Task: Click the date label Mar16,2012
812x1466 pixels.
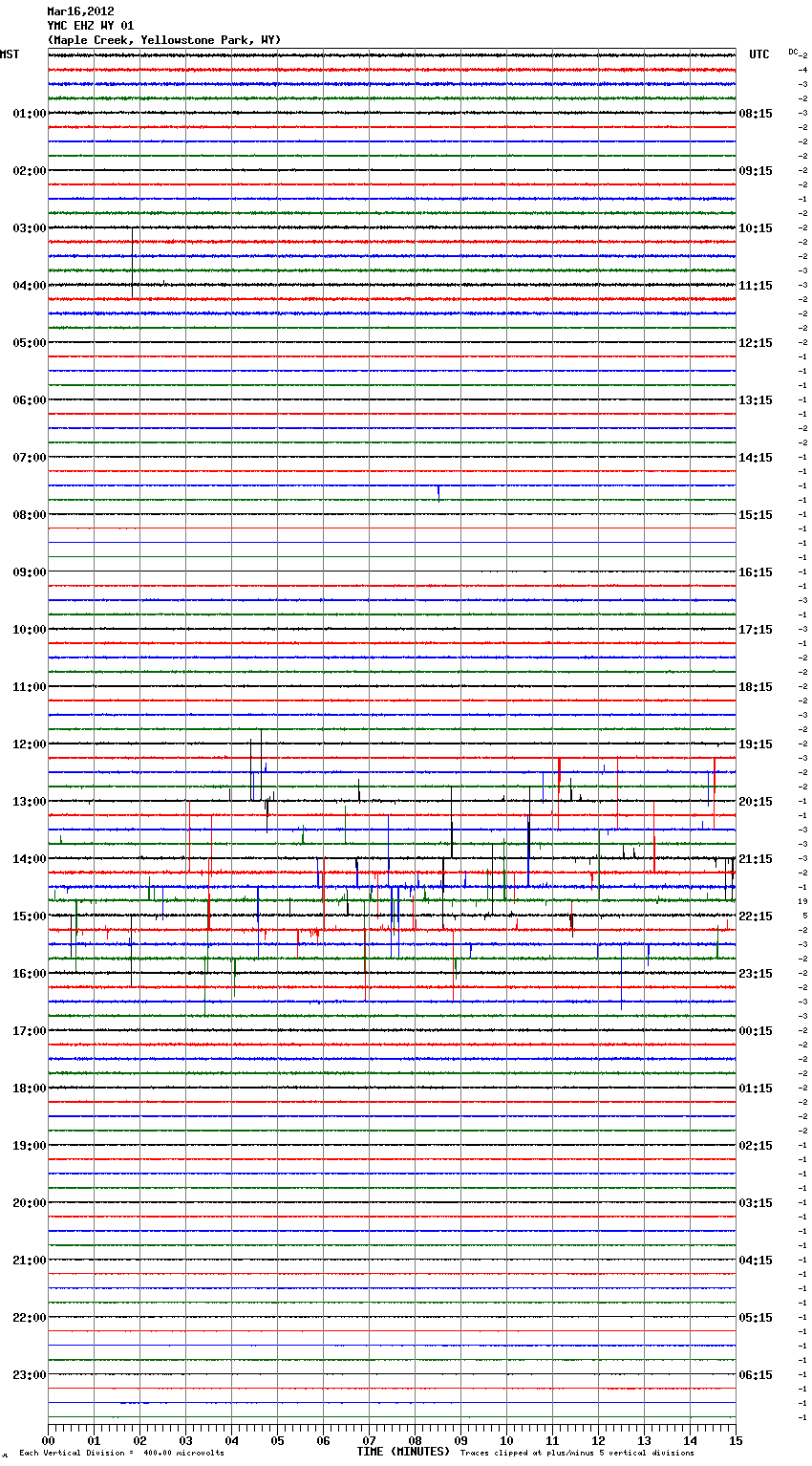Action: 80,11
